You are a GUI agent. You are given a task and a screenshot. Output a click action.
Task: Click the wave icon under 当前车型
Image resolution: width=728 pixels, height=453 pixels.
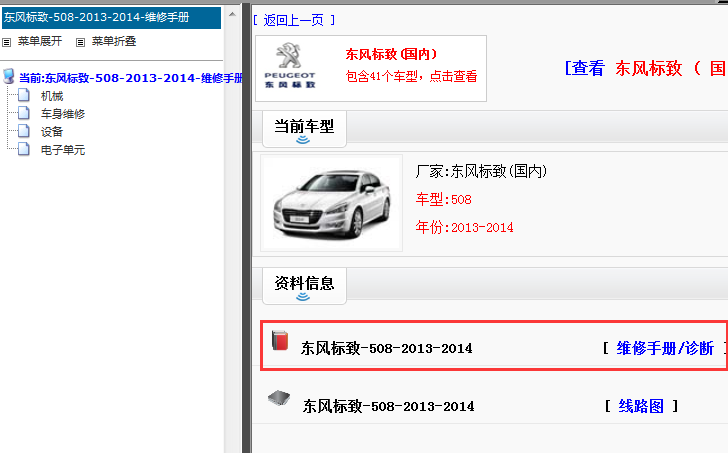click(303, 140)
